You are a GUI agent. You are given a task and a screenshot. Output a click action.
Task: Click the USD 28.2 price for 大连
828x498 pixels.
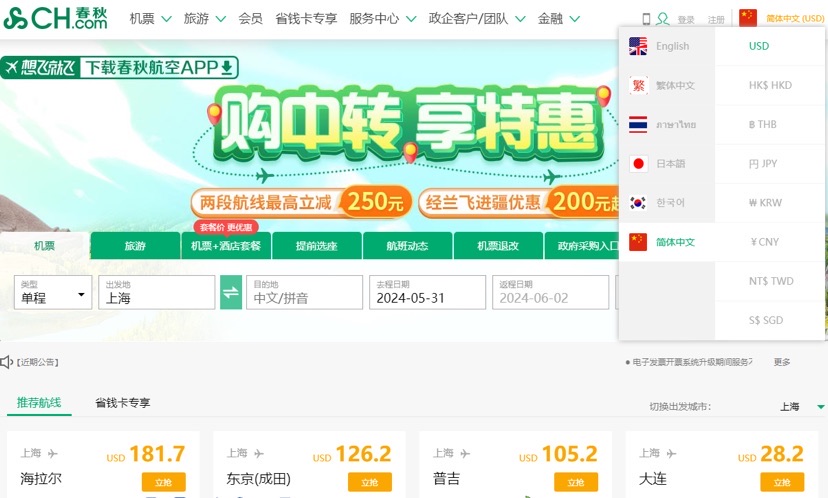[x=771, y=454]
